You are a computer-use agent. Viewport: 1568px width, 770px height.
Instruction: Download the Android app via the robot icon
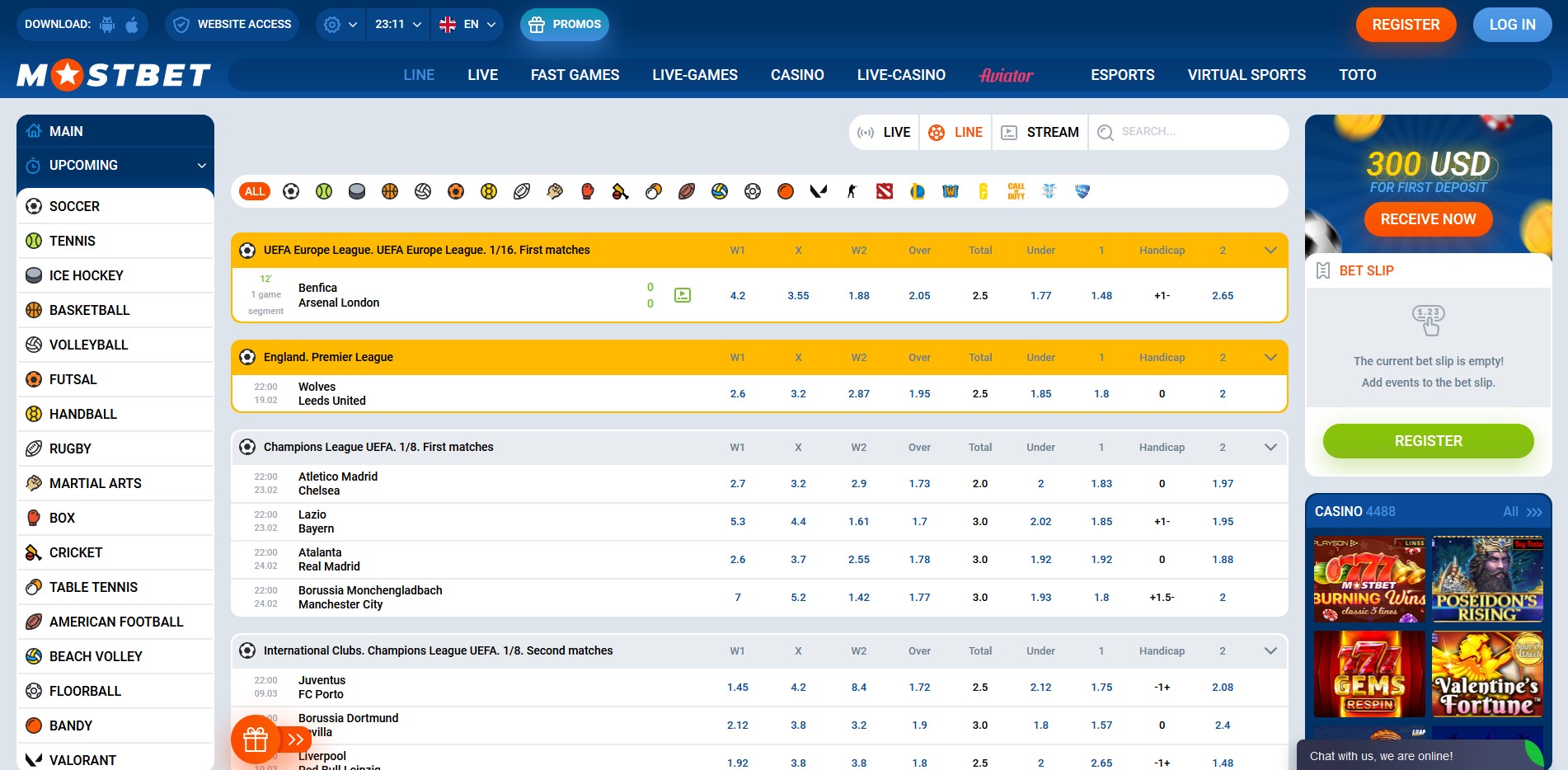pos(107,25)
